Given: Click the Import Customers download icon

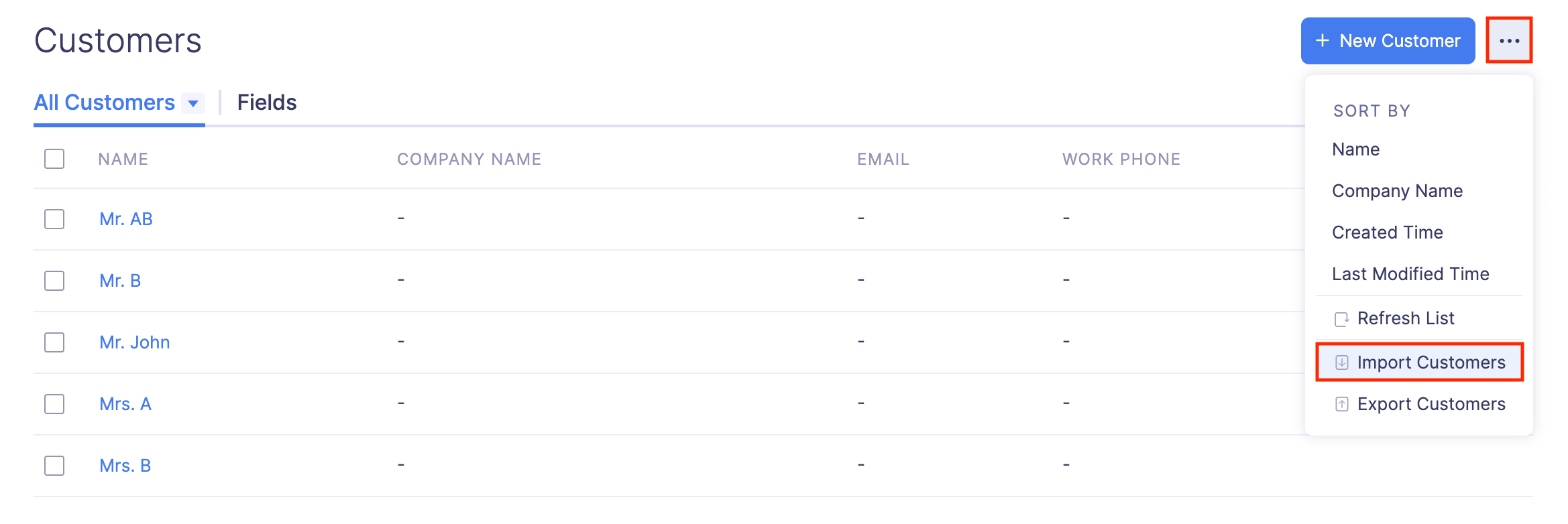Looking at the screenshot, I should [1341, 363].
